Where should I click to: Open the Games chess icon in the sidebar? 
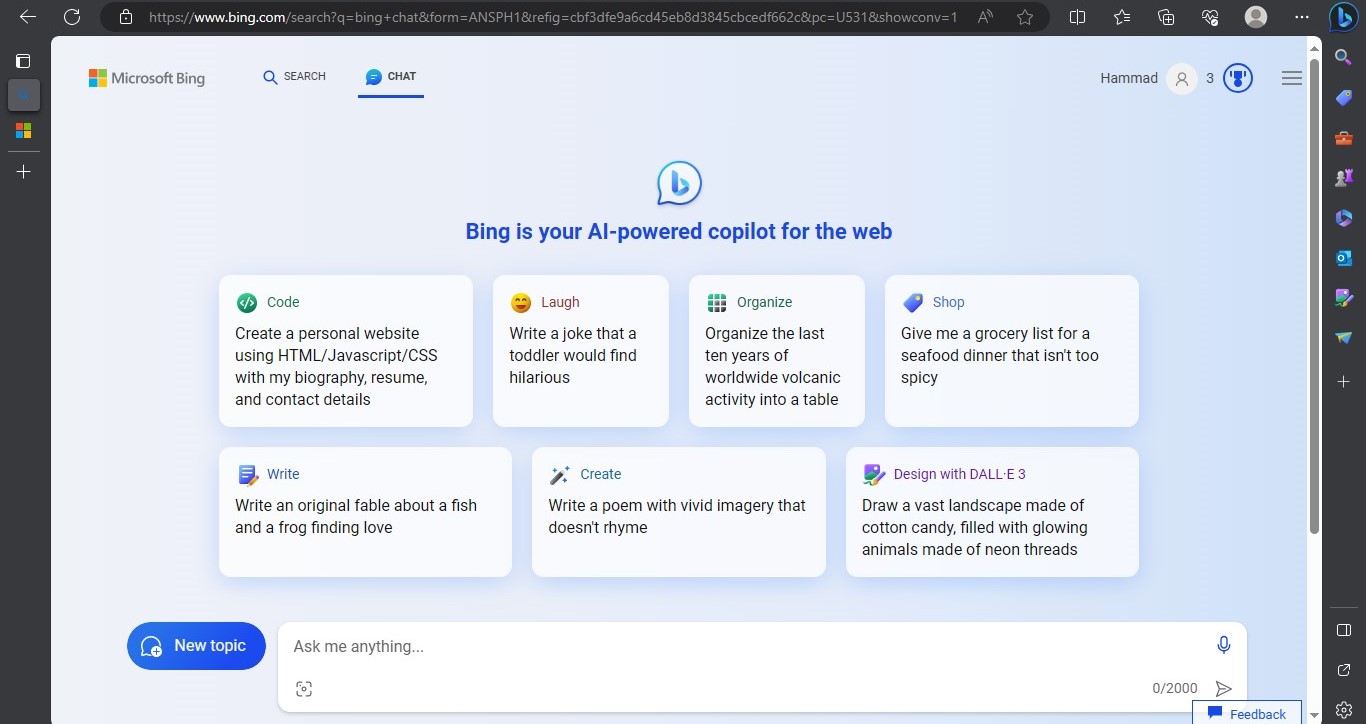click(x=1344, y=178)
